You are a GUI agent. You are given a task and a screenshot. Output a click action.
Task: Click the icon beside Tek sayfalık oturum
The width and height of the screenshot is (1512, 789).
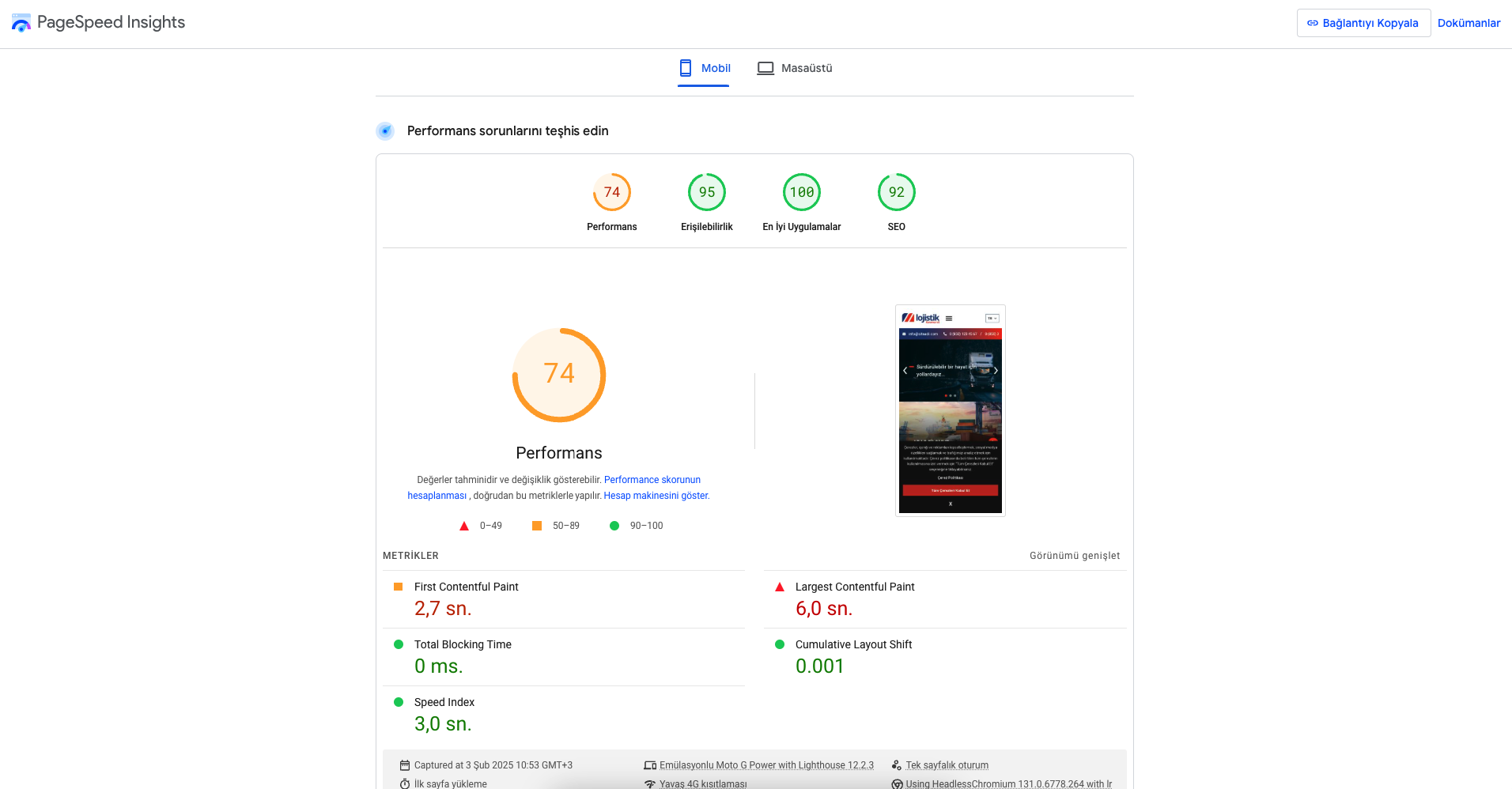tap(897, 765)
